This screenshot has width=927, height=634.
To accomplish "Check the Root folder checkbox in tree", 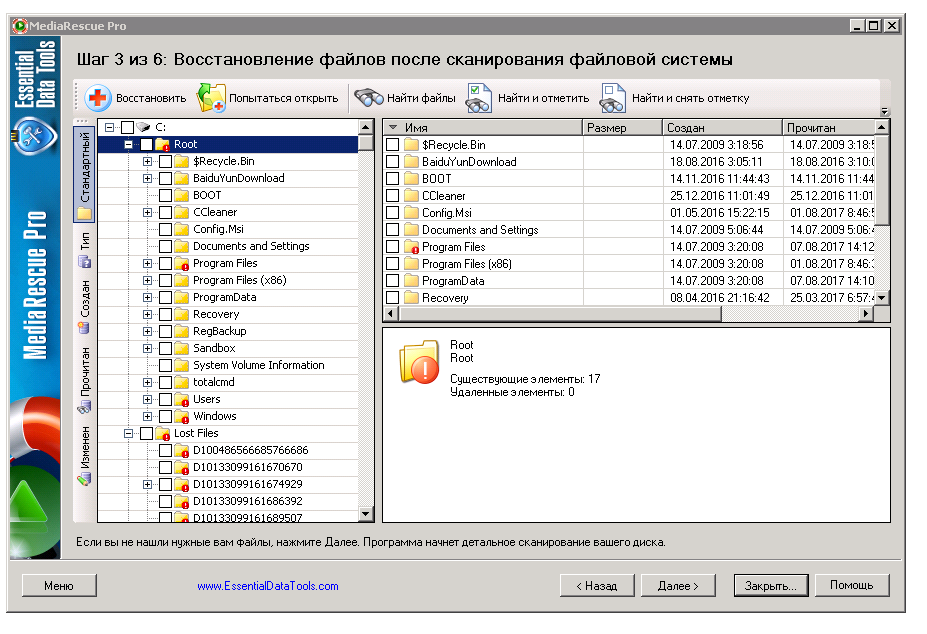I will click(146, 144).
